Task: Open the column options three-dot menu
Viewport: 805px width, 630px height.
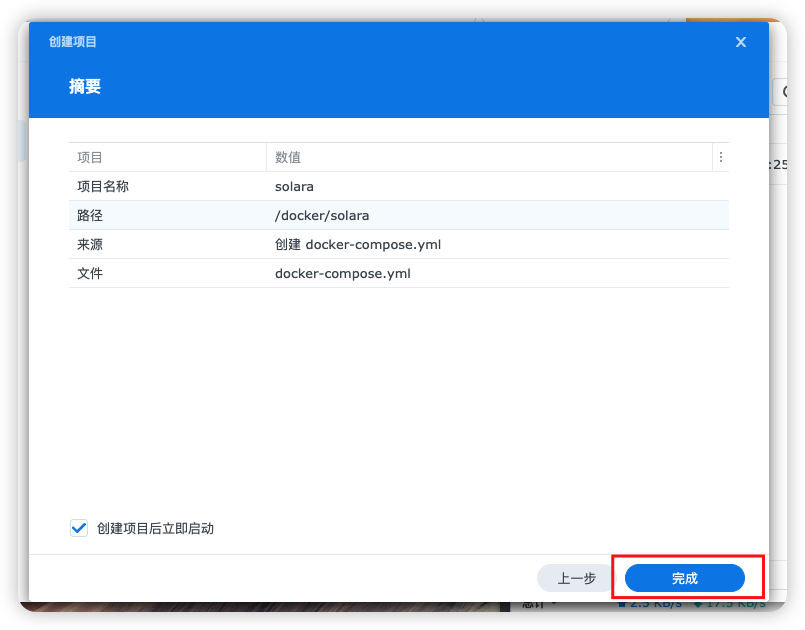Action: pyautogui.click(x=720, y=157)
